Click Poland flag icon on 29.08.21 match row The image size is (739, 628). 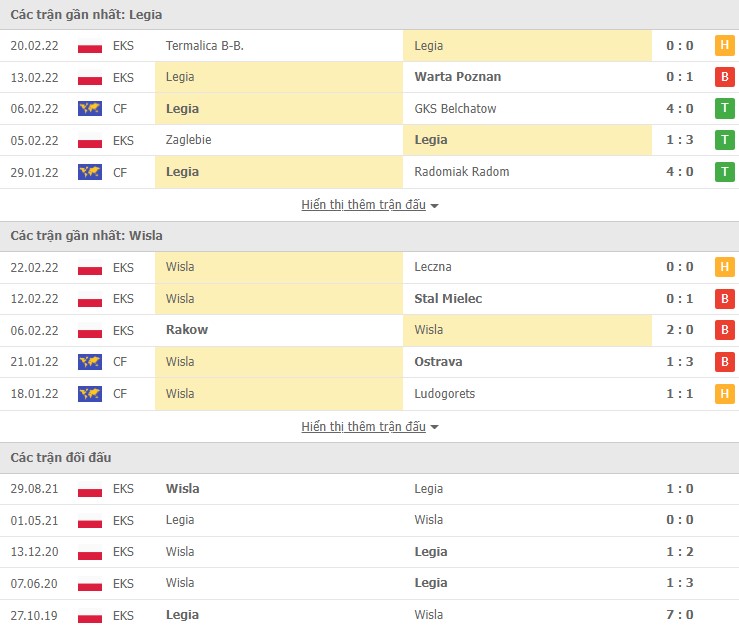(90, 489)
